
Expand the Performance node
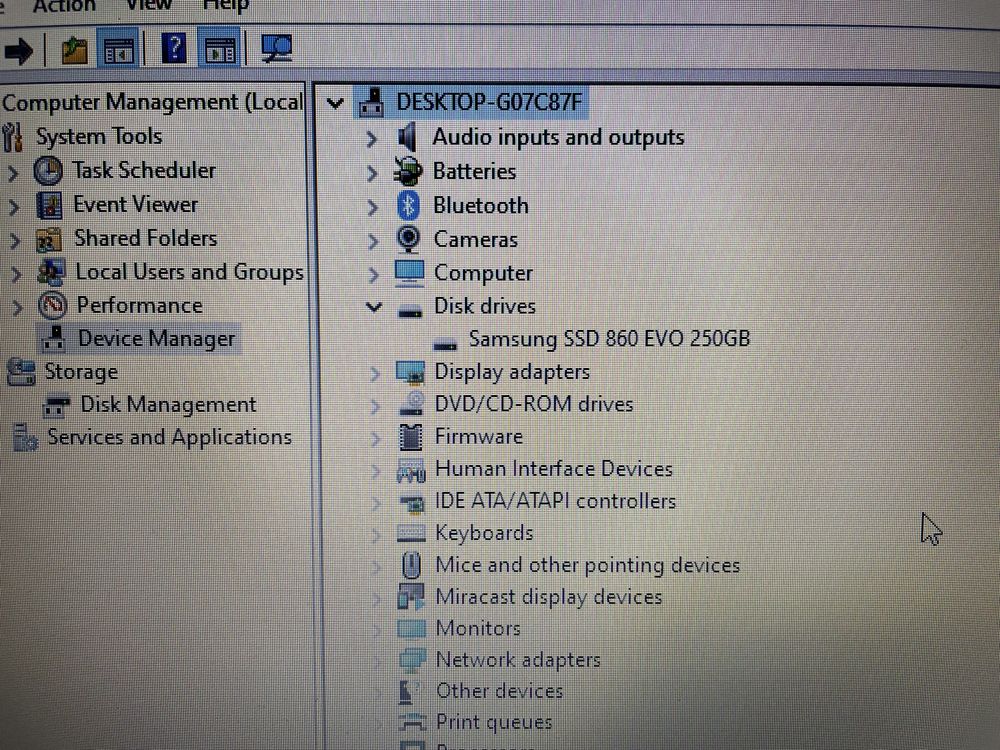point(18,308)
